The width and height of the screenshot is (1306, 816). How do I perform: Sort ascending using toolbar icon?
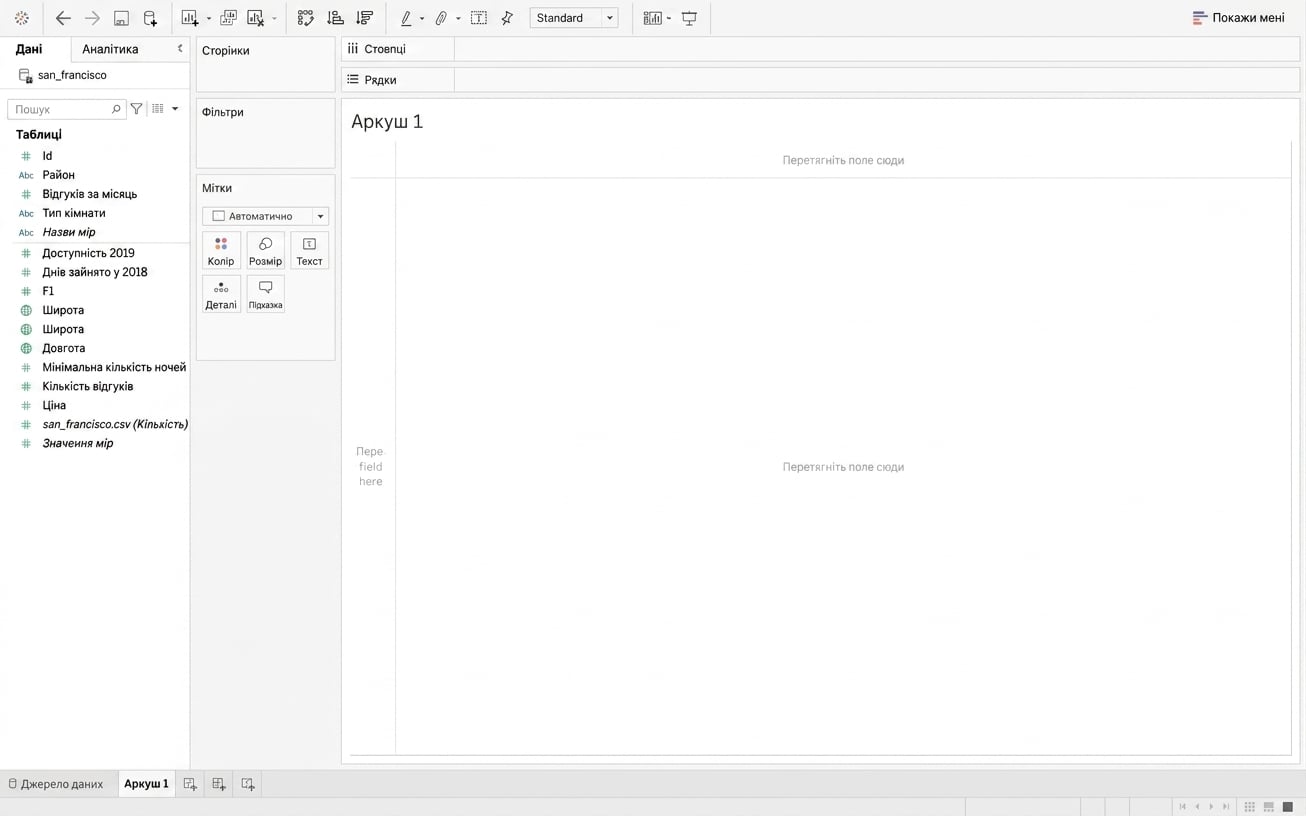click(x=335, y=18)
